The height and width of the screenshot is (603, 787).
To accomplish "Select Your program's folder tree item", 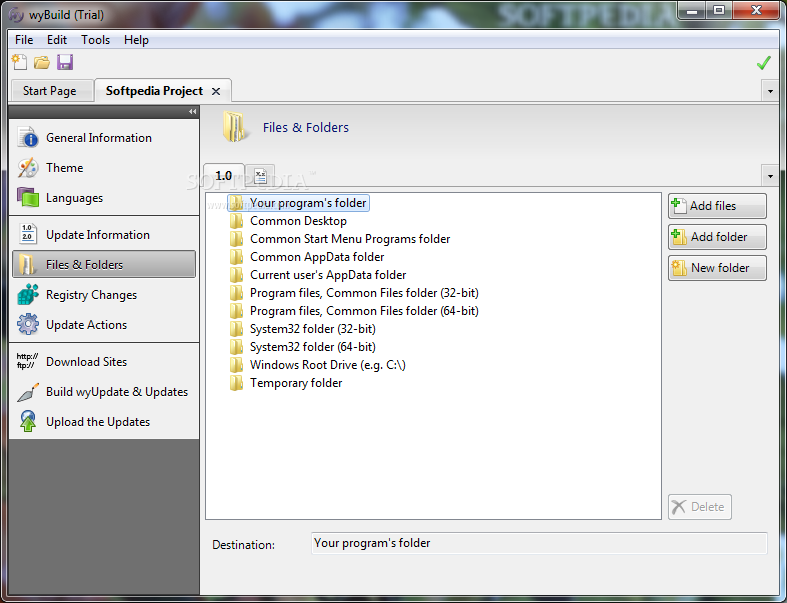I will [299, 203].
